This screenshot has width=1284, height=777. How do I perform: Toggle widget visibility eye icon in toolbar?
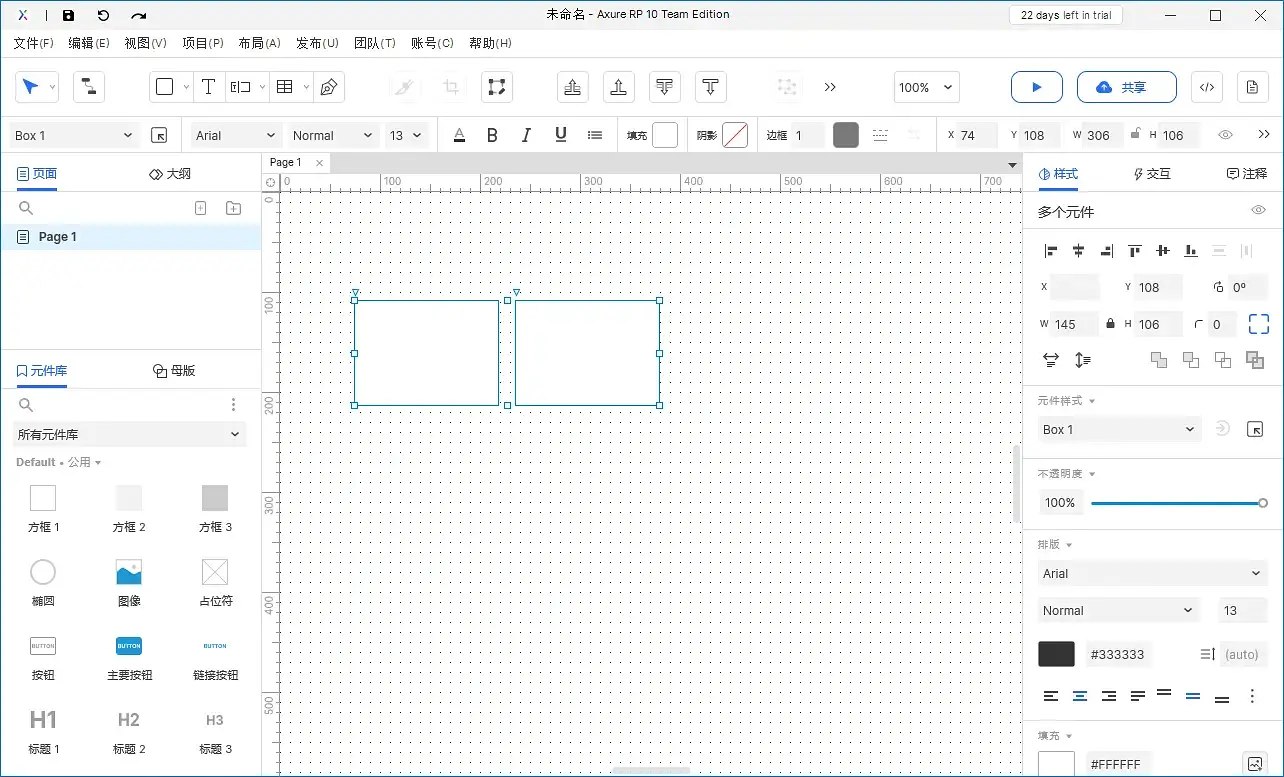coord(1225,135)
